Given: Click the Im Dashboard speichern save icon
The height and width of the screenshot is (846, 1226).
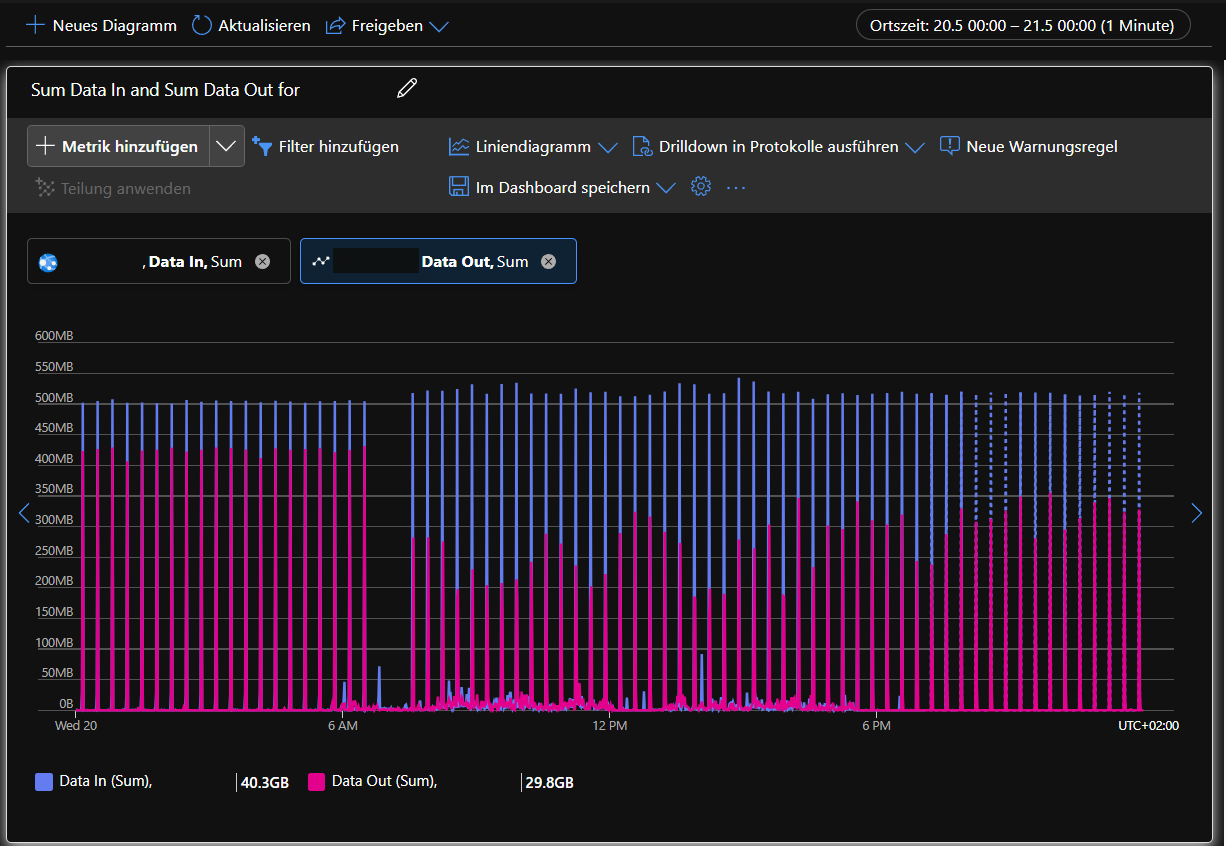Looking at the screenshot, I should point(459,187).
